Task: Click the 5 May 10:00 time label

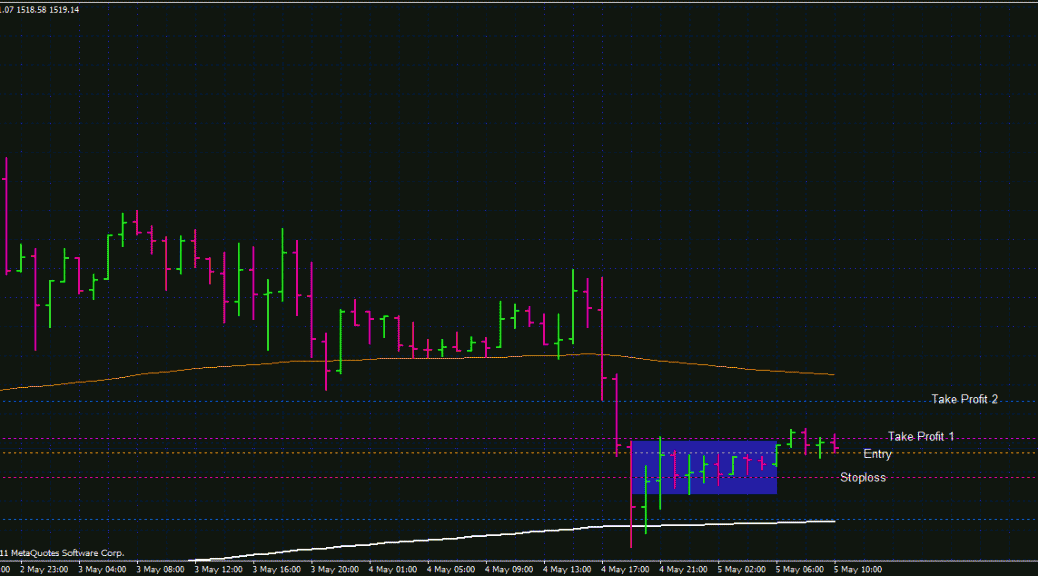Action: point(858,569)
